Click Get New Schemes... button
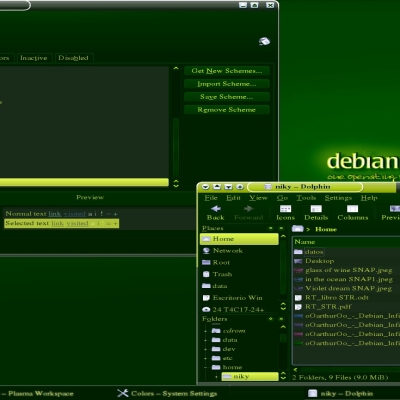 [x=227, y=71]
